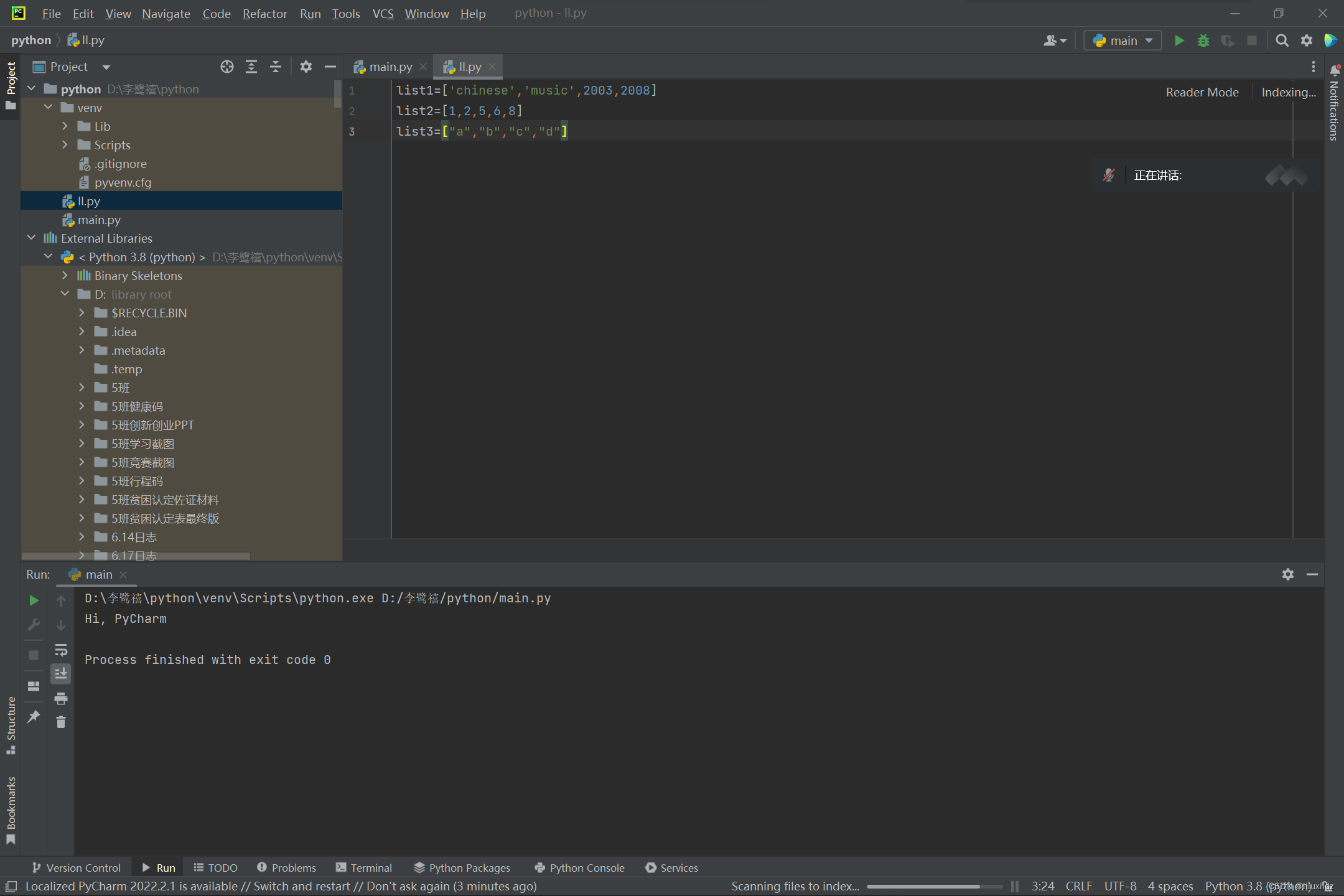The image size is (1344, 896).
Task: Rerun main using green arrow in Run panel
Action: 34,600
